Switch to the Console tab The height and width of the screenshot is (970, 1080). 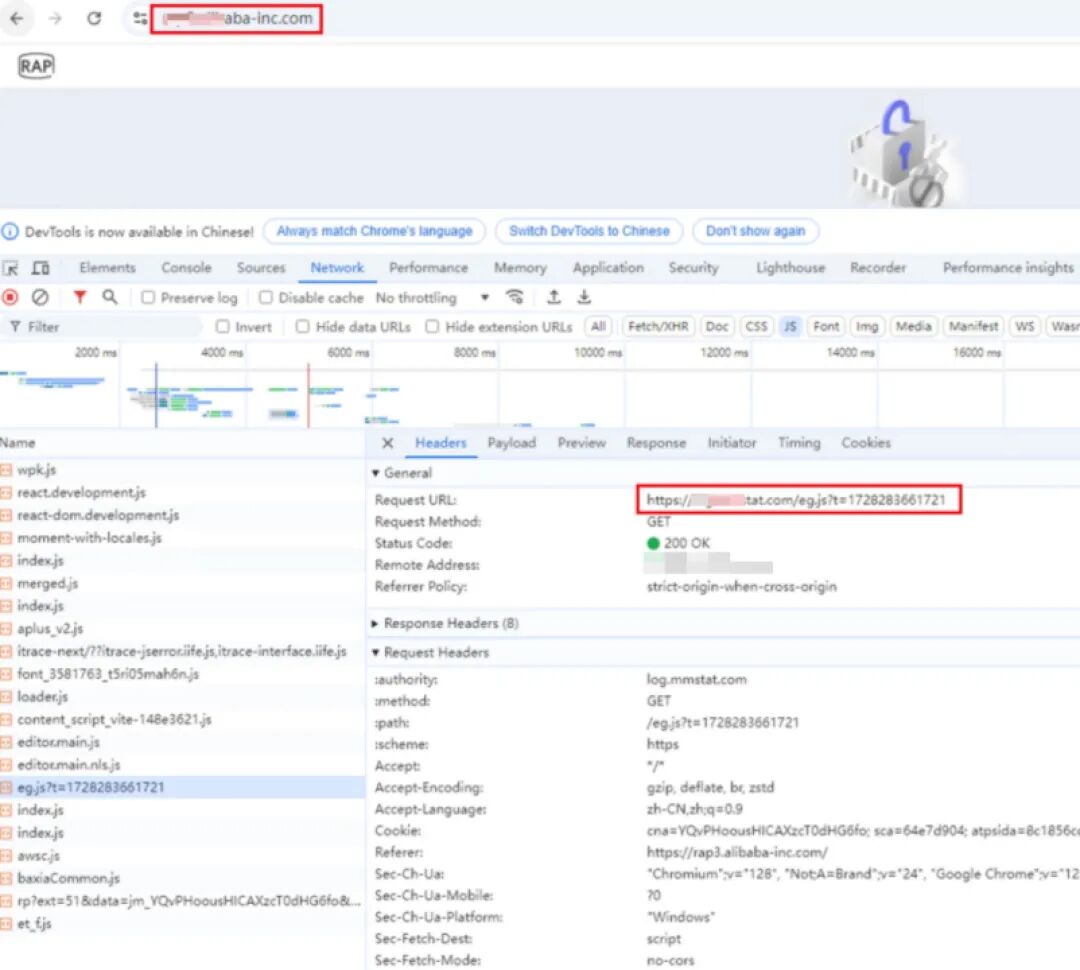coord(186,268)
